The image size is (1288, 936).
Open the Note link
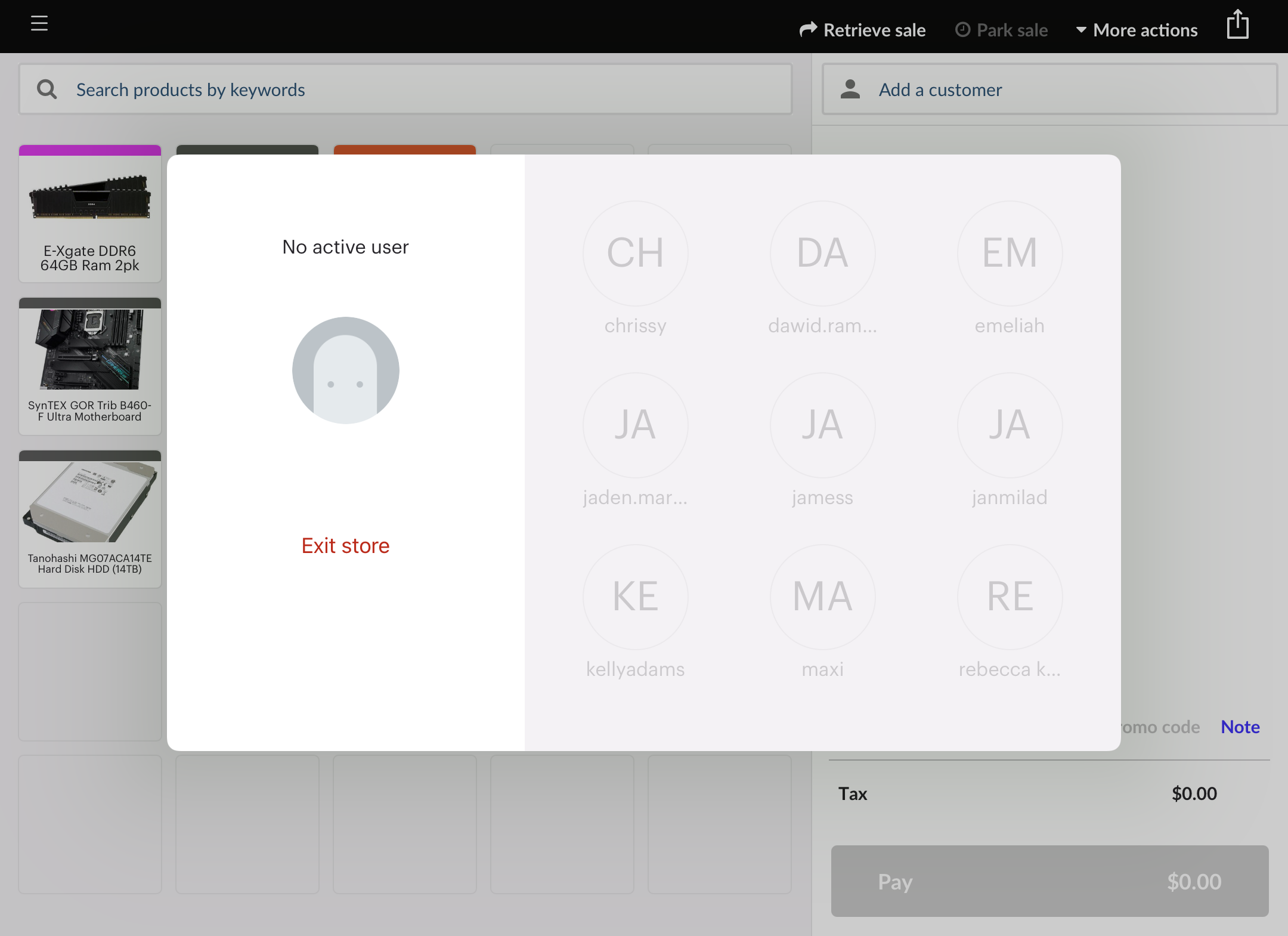click(1240, 727)
